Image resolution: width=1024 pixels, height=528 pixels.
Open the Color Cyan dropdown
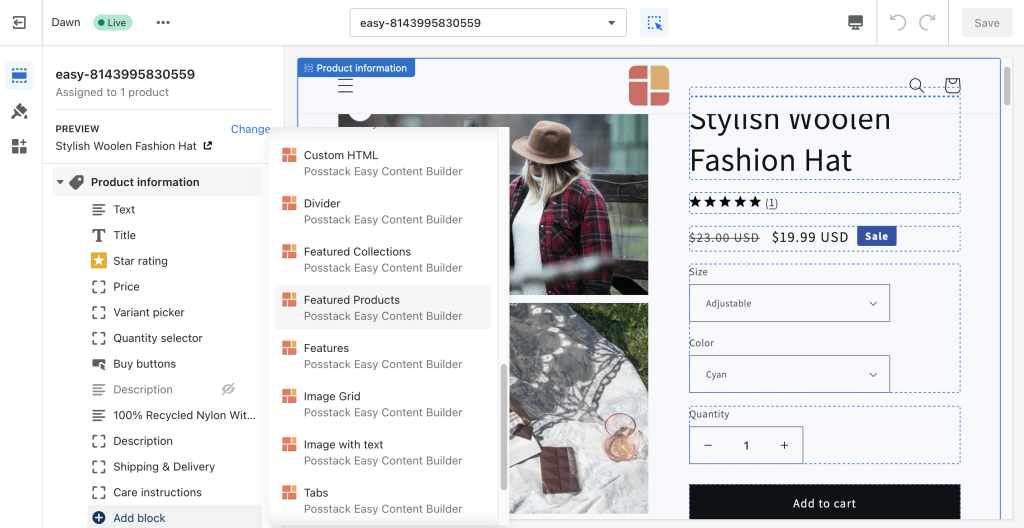(x=790, y=374)
